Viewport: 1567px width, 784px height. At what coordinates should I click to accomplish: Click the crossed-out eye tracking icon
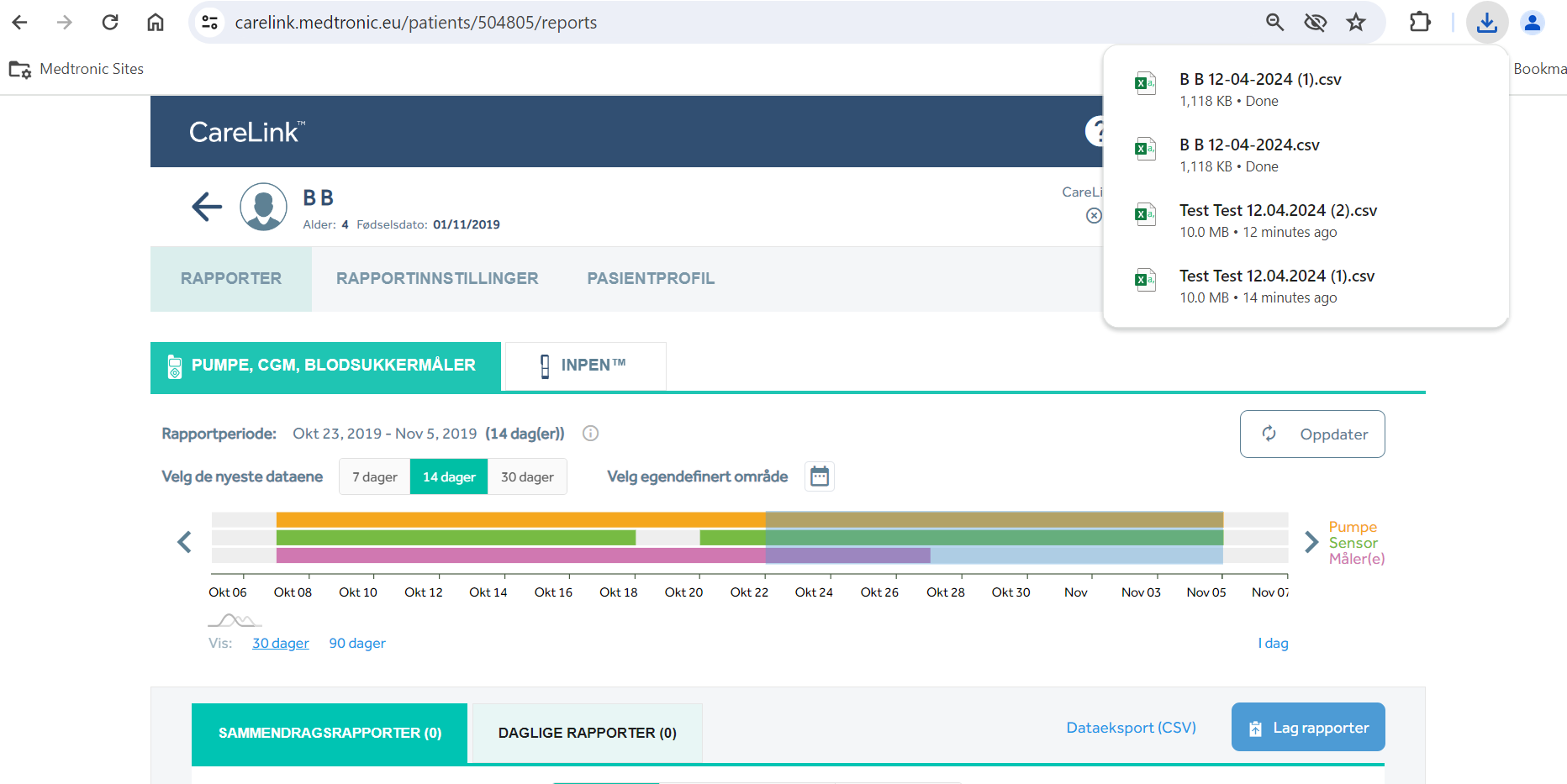[1315, 23]
